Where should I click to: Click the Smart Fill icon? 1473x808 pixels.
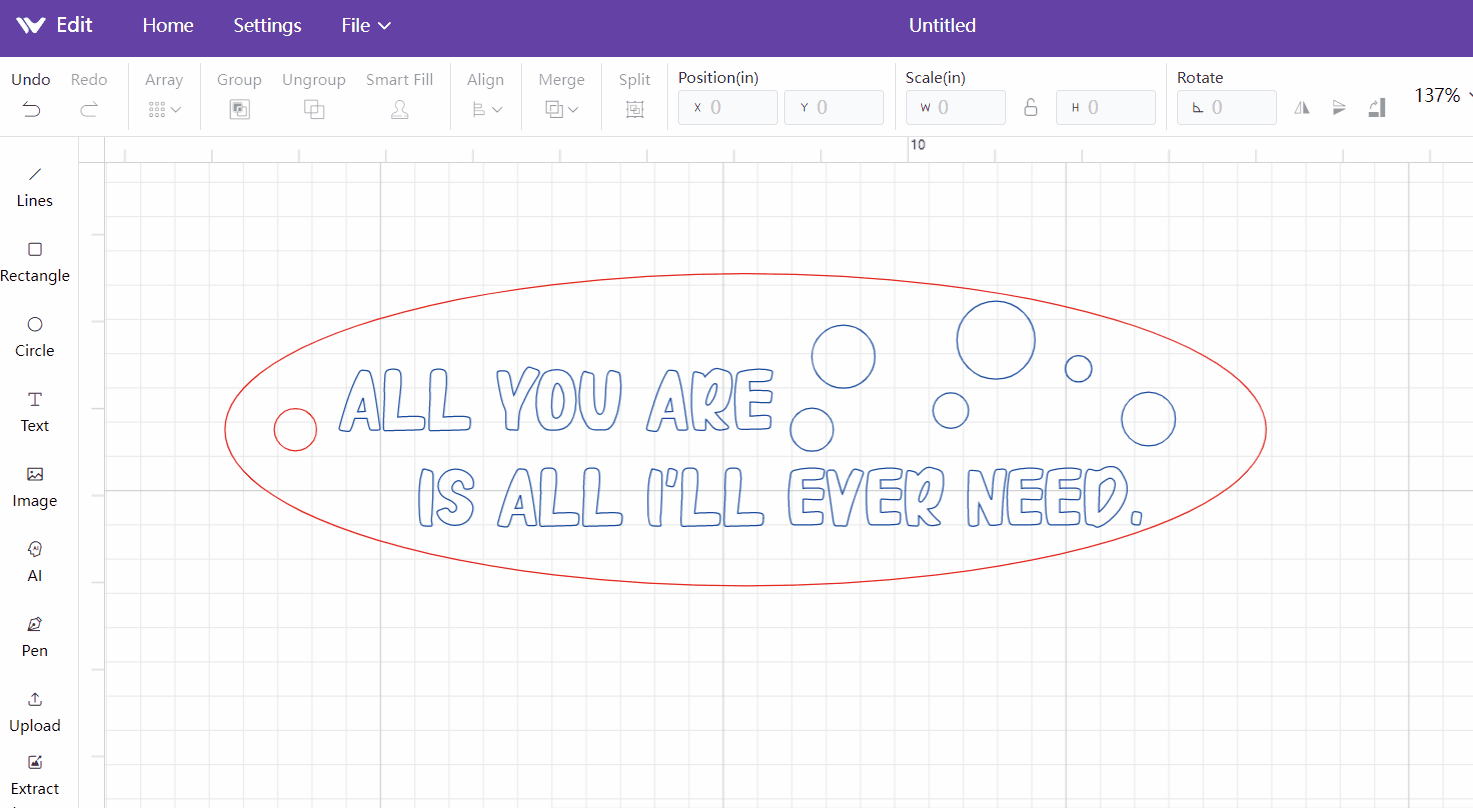399,108
